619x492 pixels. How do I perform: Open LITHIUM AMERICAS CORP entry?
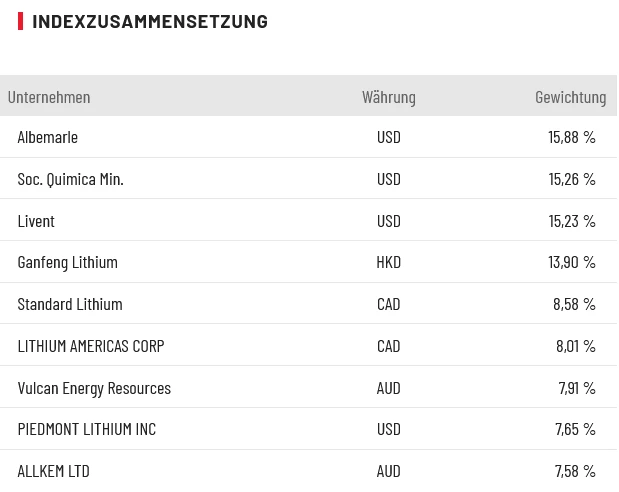click(x=91, y=346)
